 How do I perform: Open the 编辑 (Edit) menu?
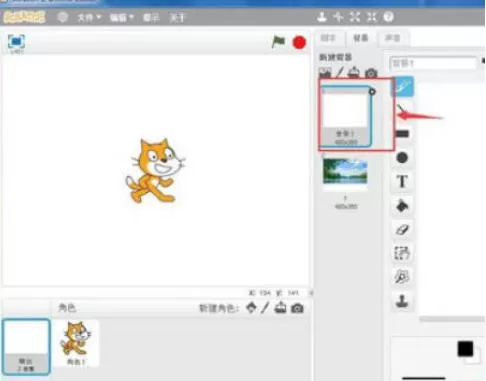(121, 17)
